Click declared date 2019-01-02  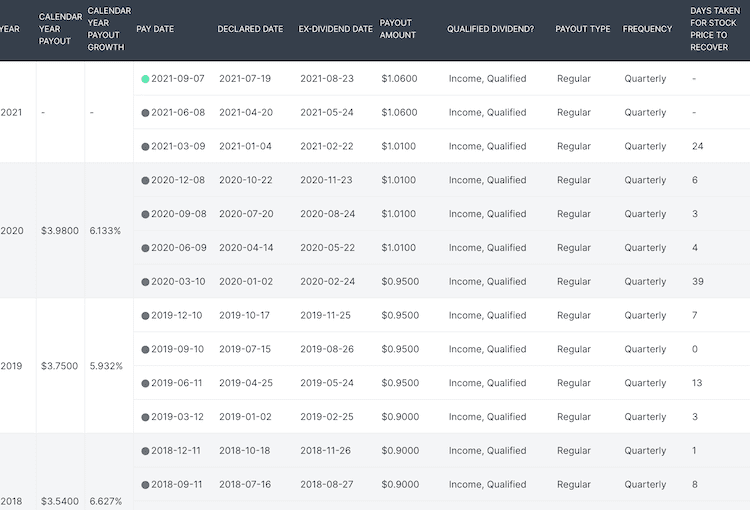pos(245,417)
